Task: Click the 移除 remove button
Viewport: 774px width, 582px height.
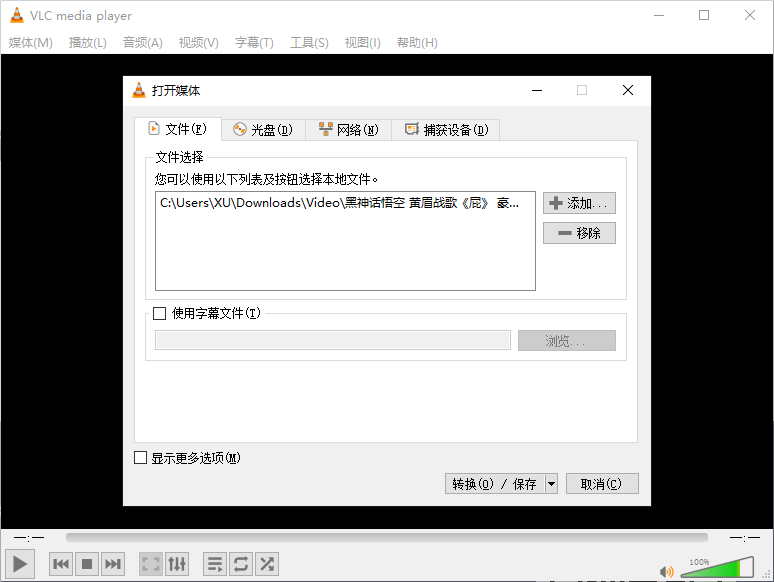Action: click(579, 233)
